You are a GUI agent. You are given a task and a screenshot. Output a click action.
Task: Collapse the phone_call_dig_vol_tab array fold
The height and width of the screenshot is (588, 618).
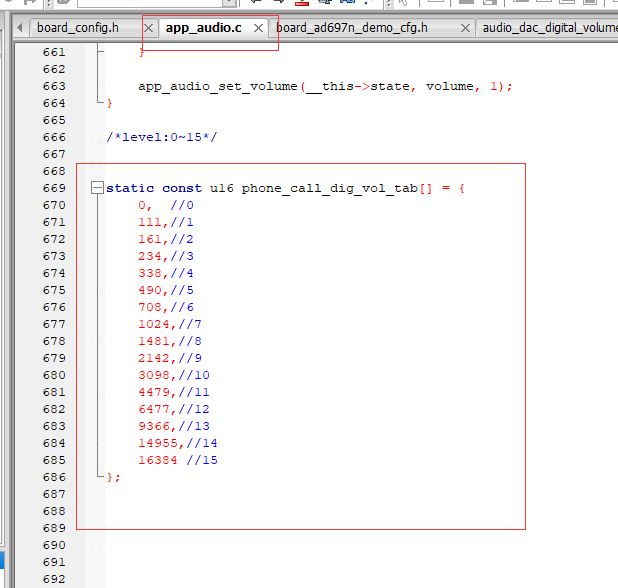click(97, 188)
